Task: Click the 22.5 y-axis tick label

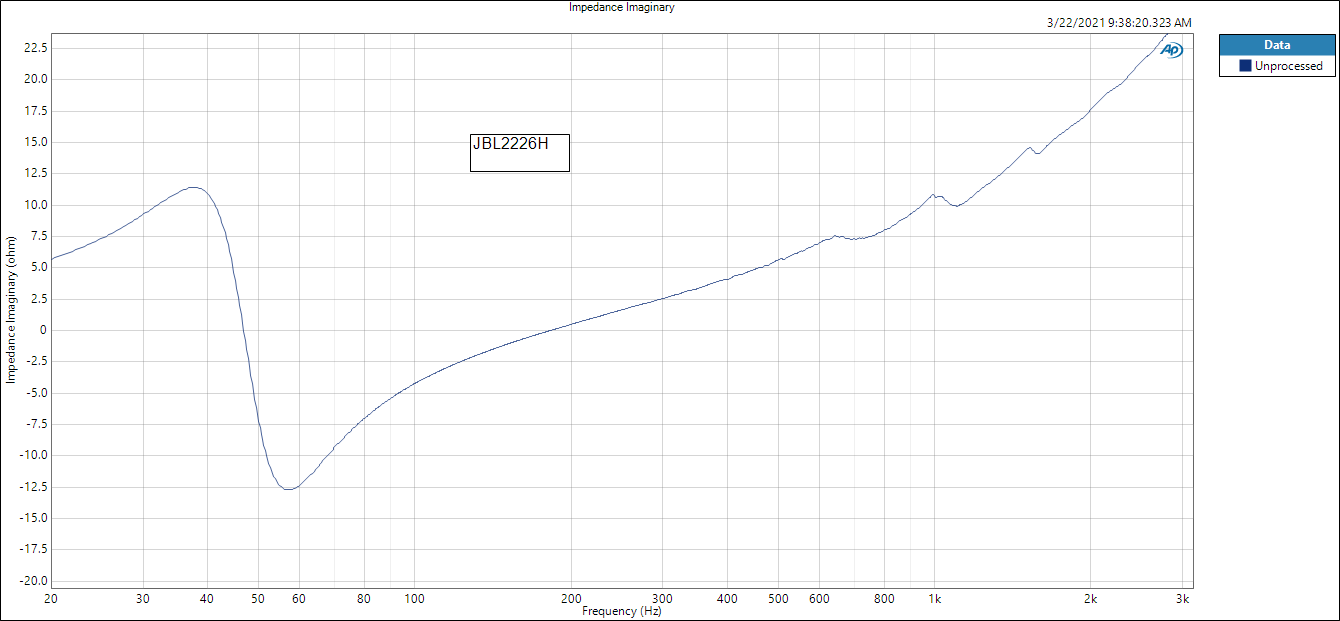Action: [x=36, y=47]
